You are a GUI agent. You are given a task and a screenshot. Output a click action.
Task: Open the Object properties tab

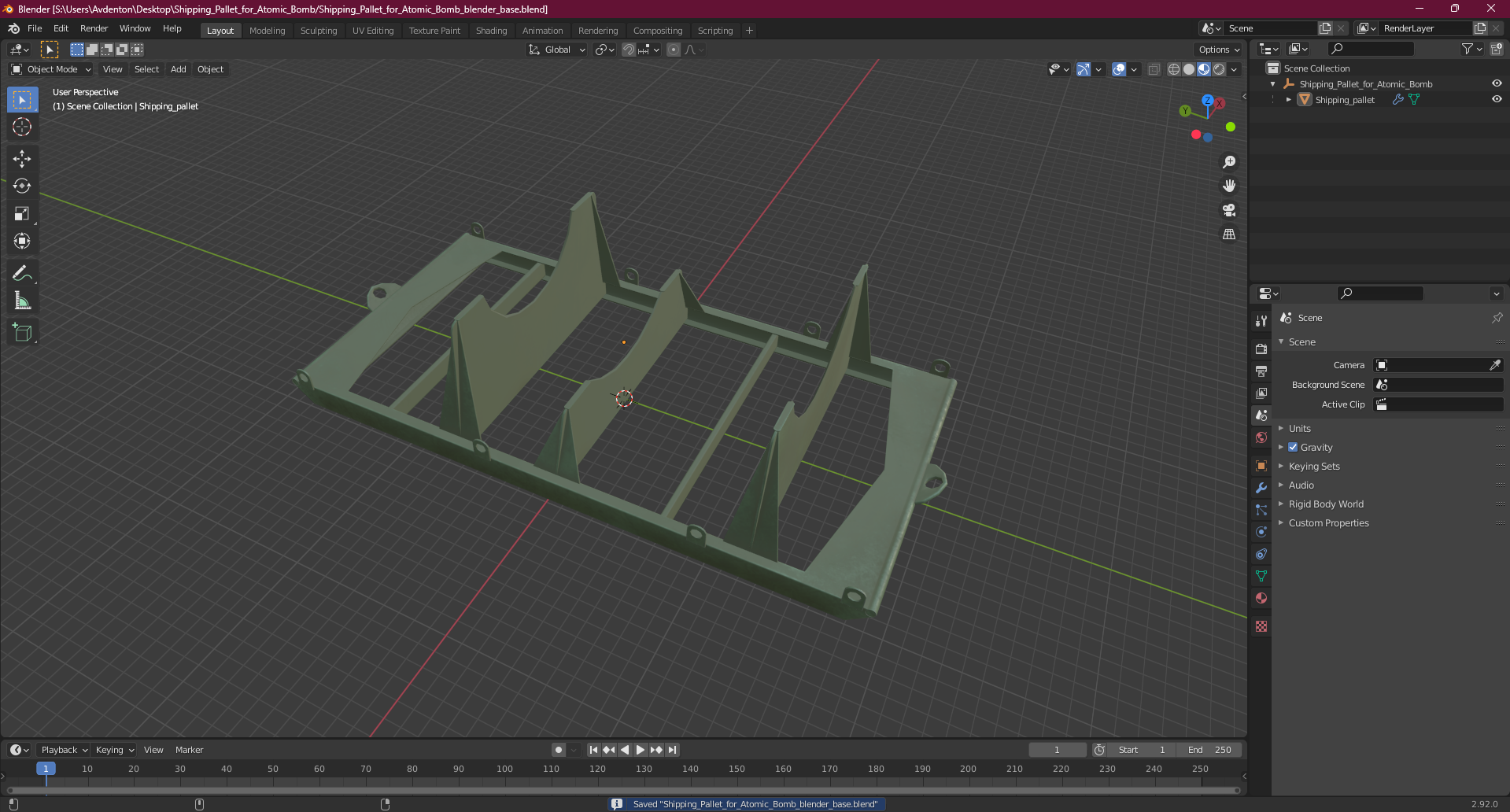click(x=1261, y=466)
